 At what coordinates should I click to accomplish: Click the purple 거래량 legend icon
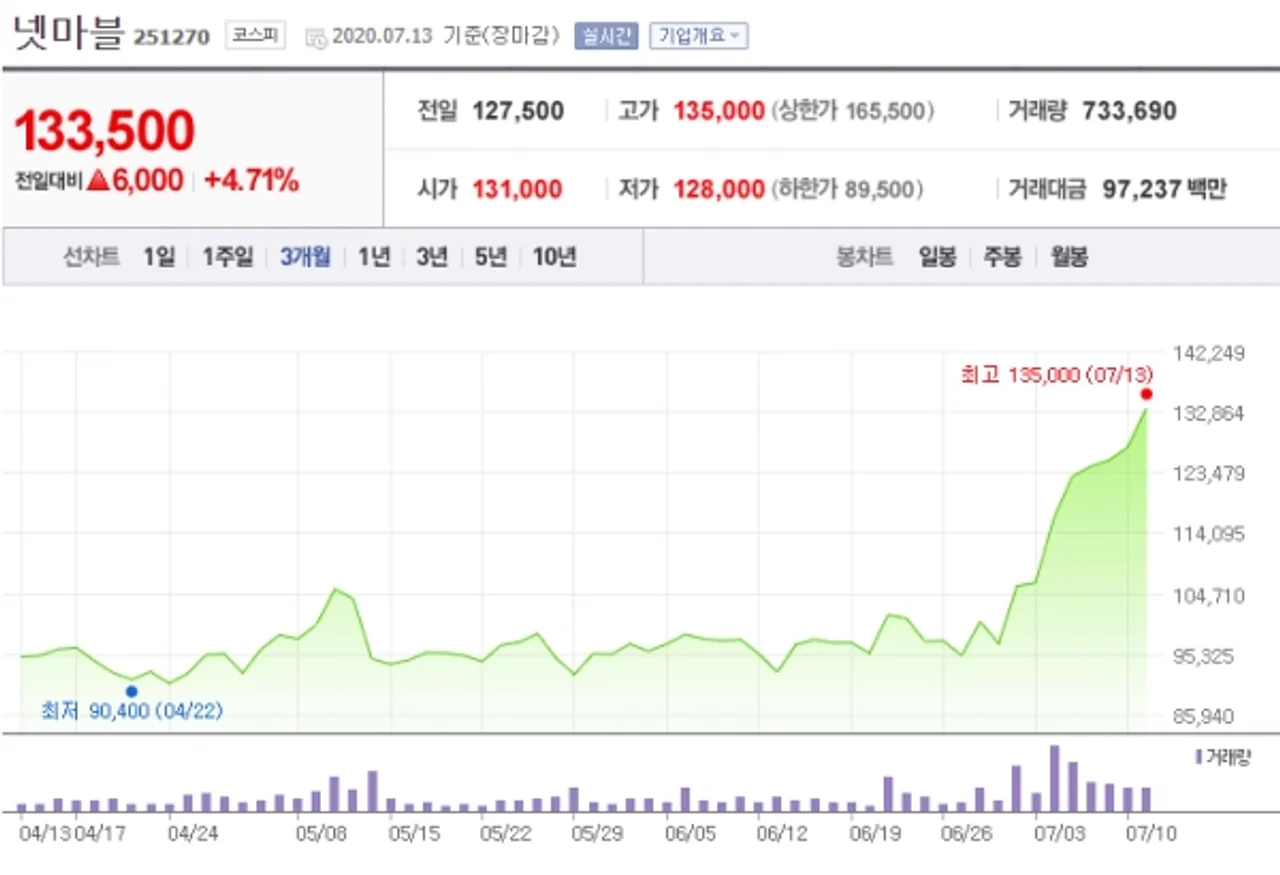(1199, 756)
